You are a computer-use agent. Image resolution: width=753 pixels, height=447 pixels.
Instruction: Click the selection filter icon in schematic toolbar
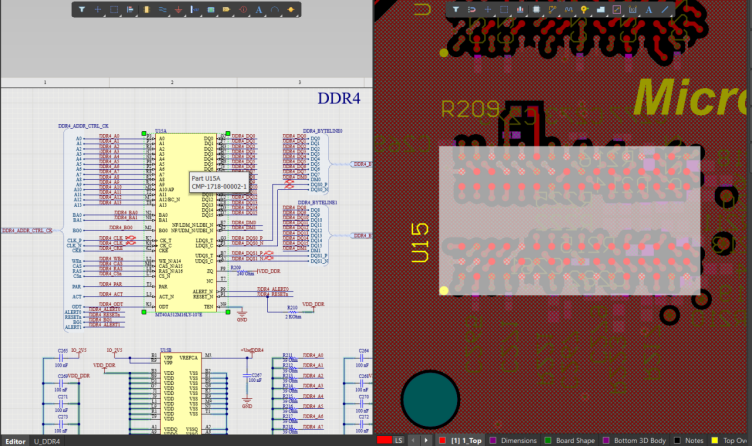[x=82, y=9]
